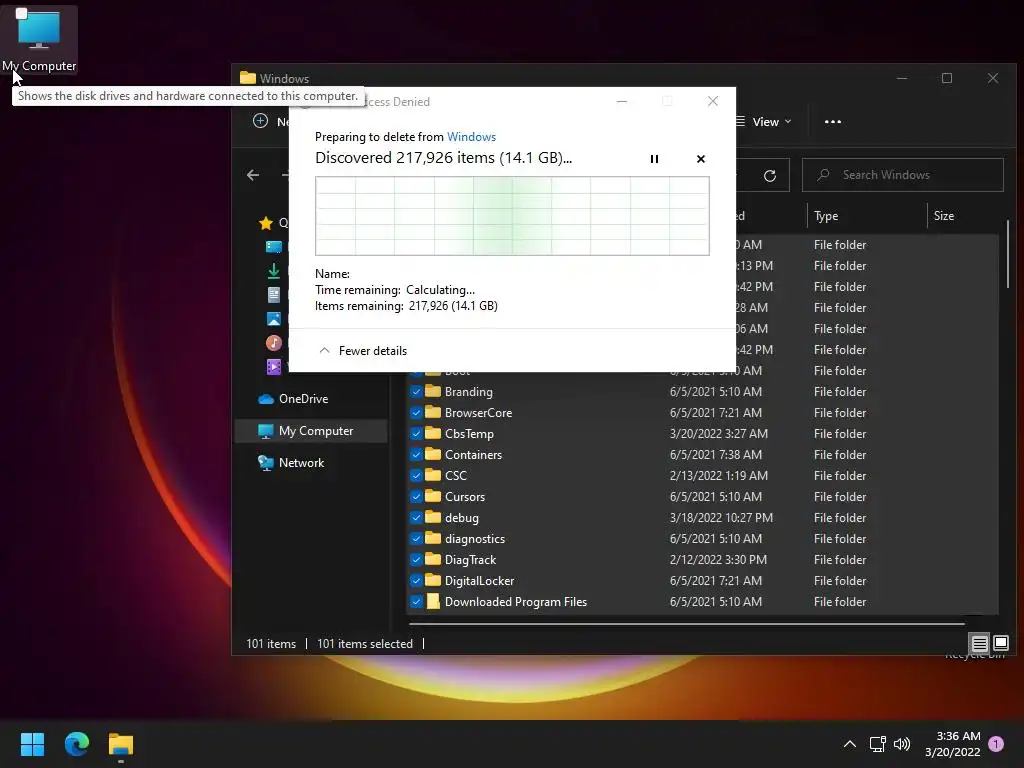Uncheck the BrowserCore folder checkbox

pyautogui.click(x=416, y=413)
